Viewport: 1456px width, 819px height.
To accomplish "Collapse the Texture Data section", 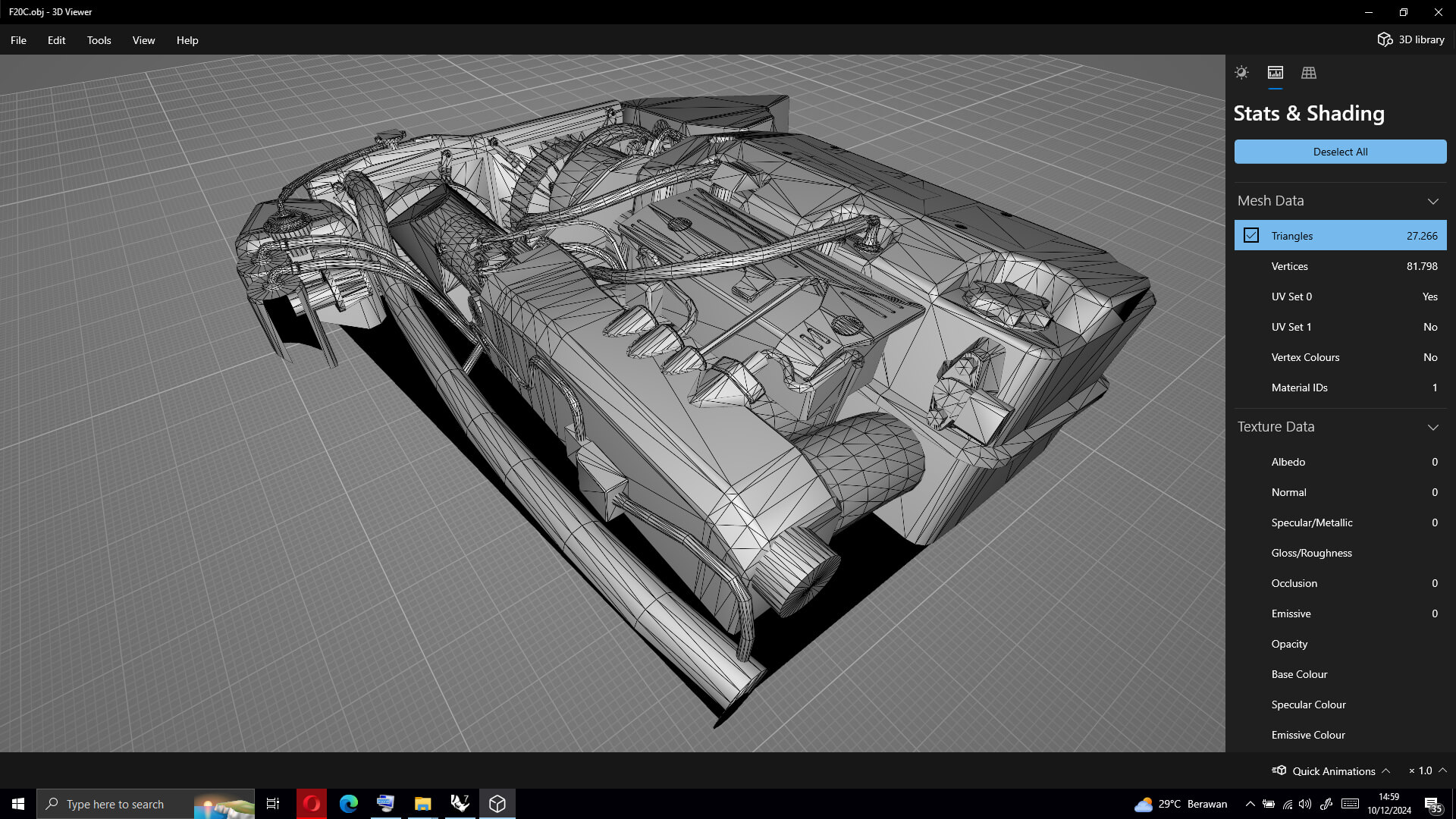I will tap(1432, 427).
